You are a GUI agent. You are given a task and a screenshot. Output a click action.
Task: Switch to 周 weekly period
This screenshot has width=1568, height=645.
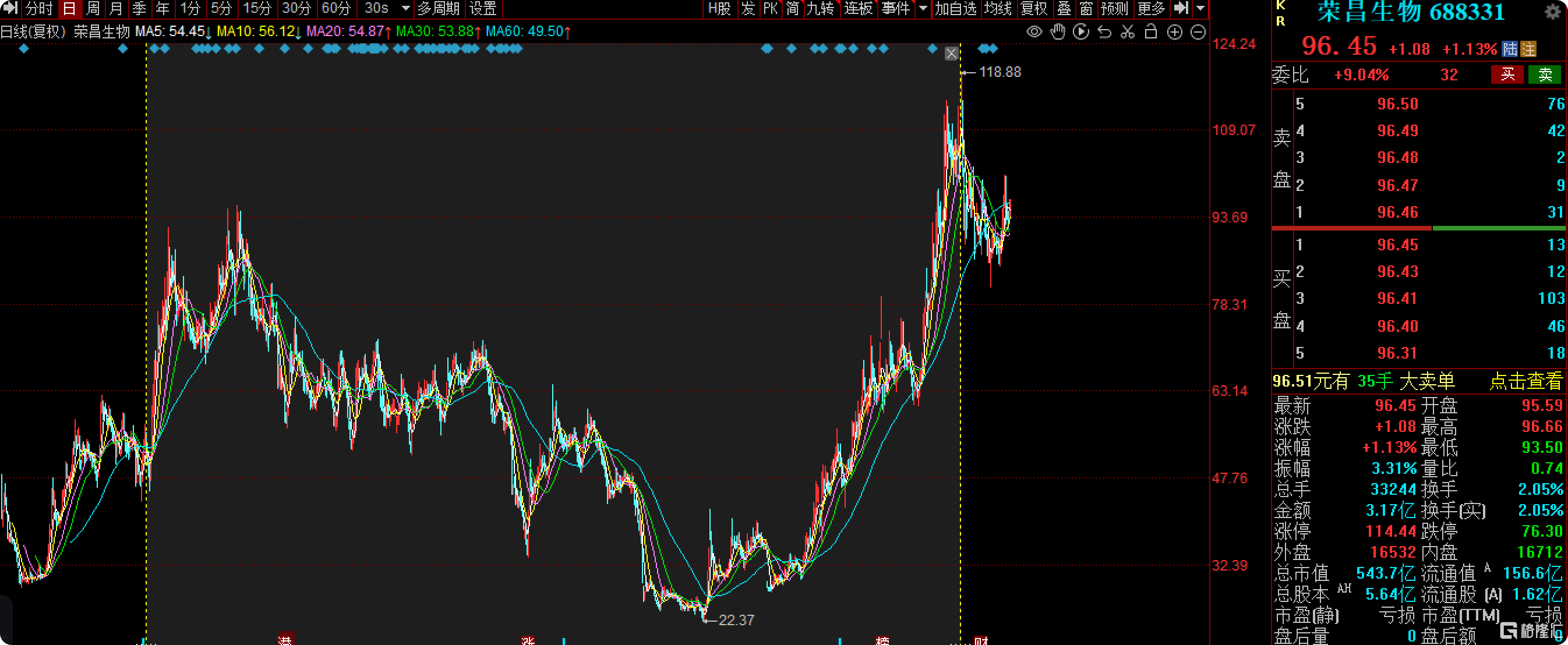point(93,9)
